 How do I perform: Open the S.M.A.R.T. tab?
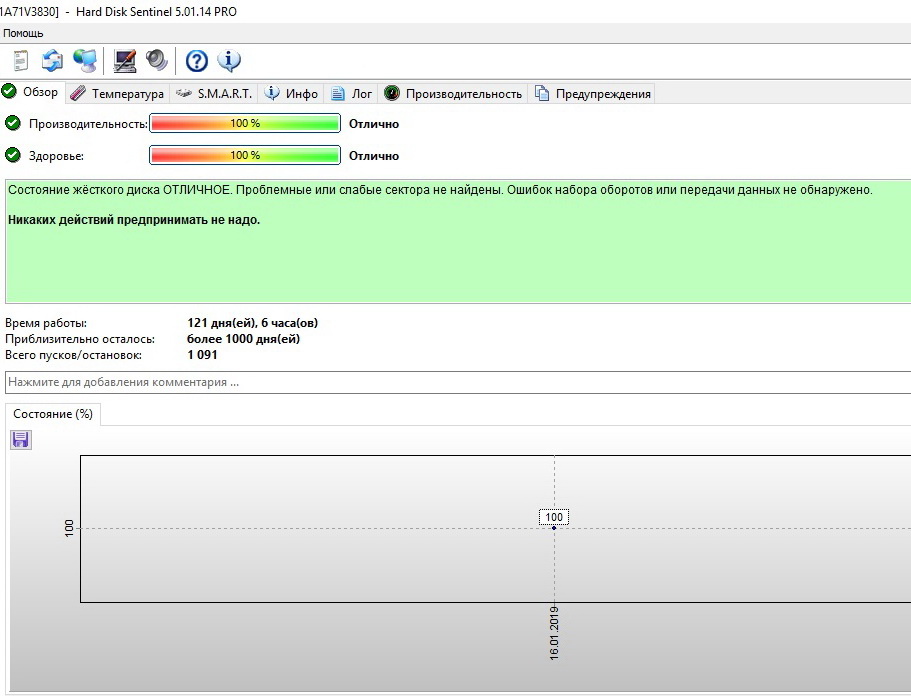(x=214, y=94)
